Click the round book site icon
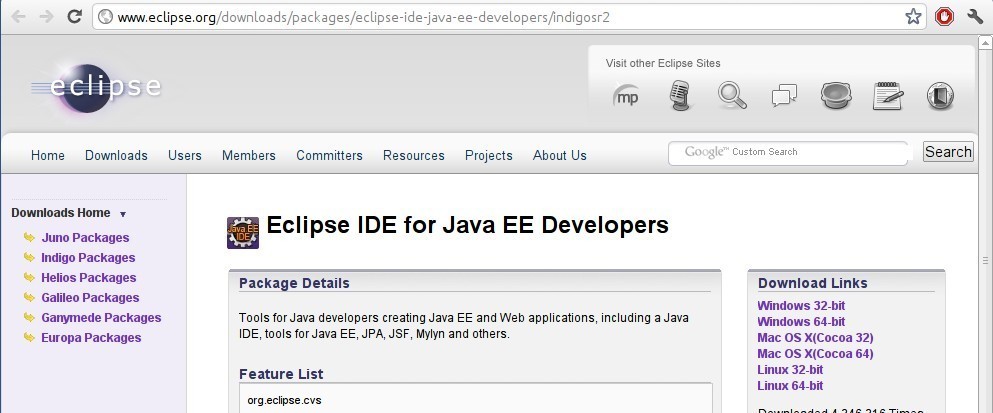This screenshot has width=993, height=413. (x=940, y=96)
